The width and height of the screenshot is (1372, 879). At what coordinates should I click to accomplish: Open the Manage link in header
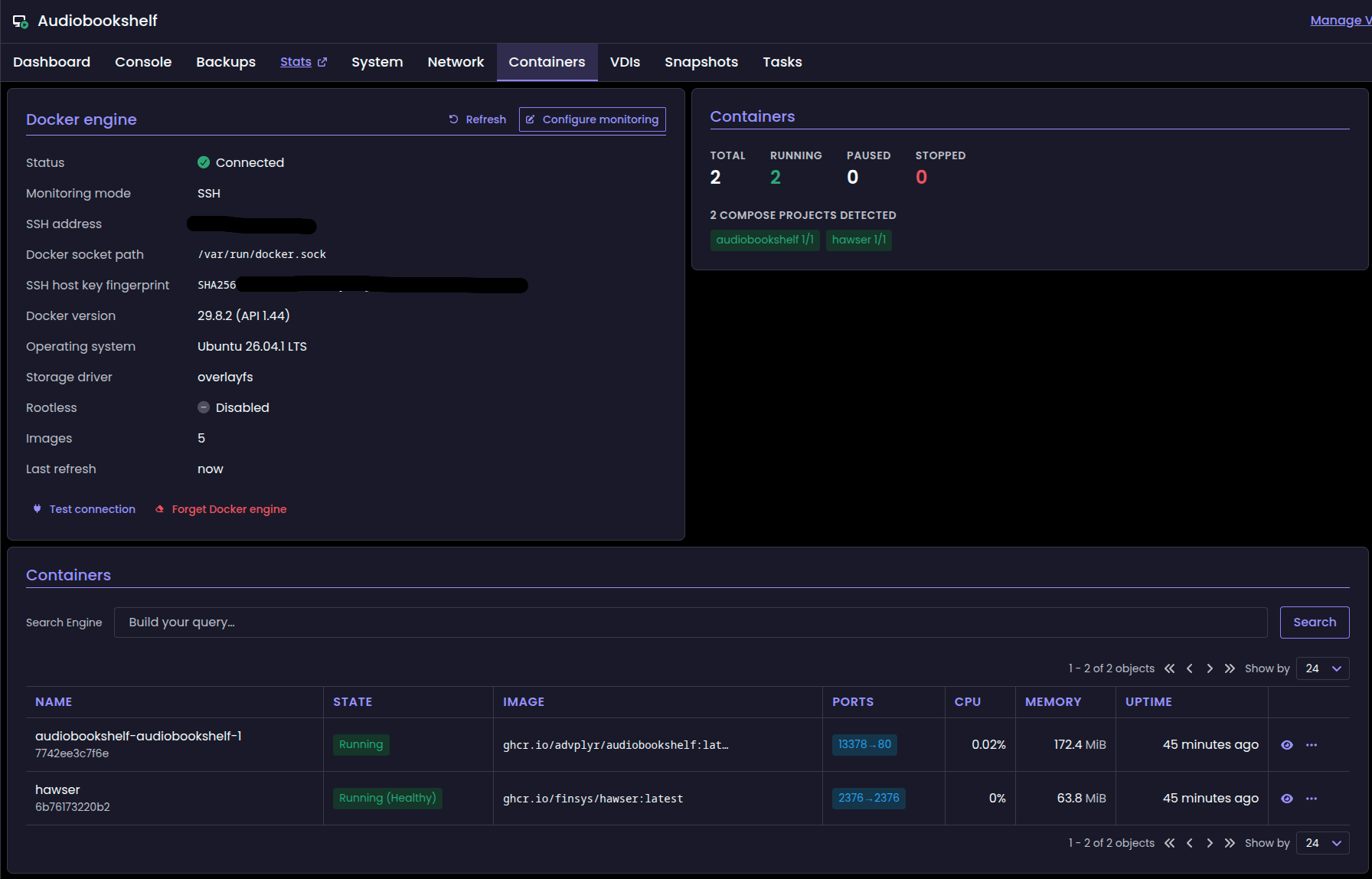click(1341, 21)
